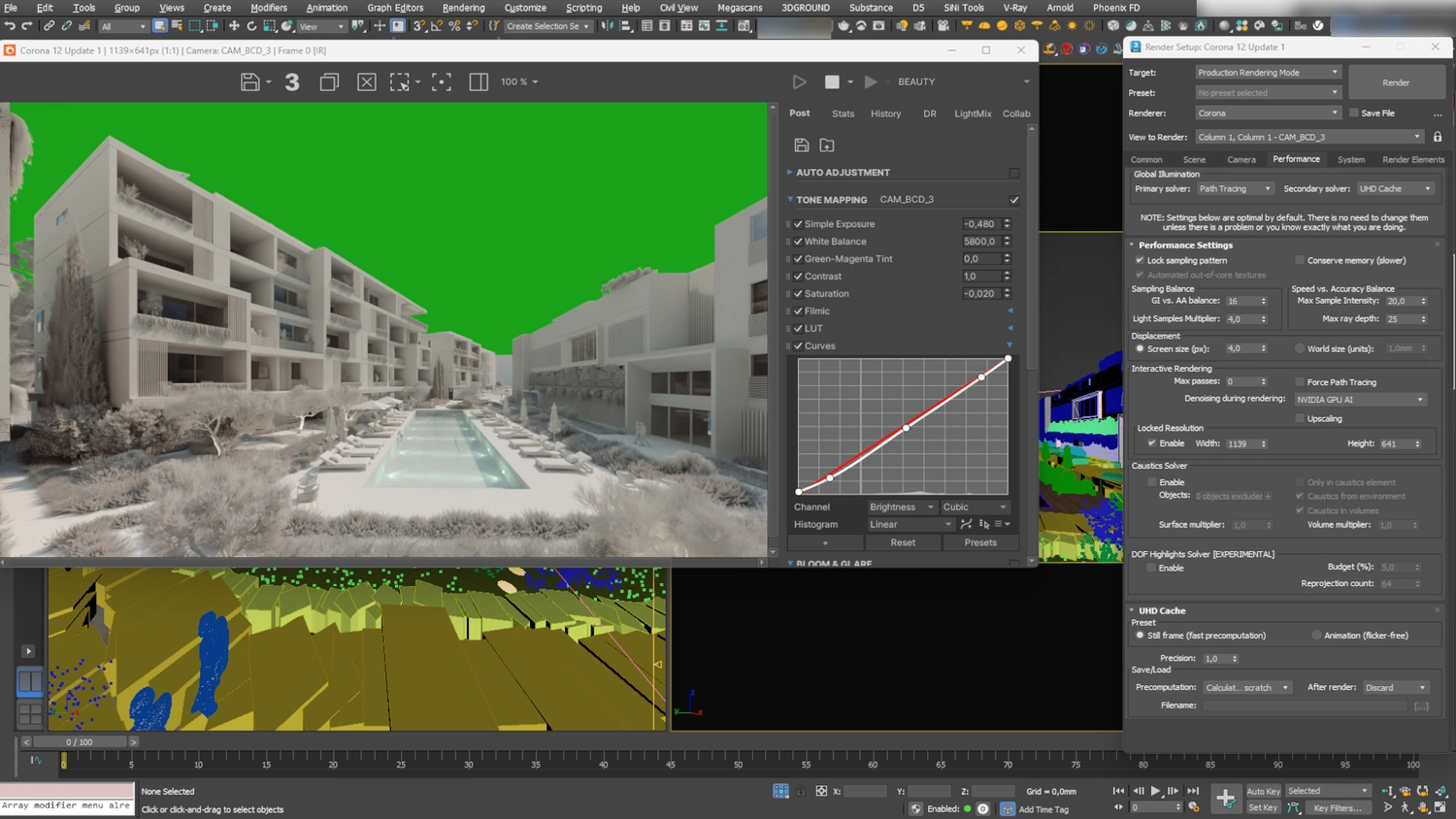Open the load post settings folder icon

(x=826, y=145)
